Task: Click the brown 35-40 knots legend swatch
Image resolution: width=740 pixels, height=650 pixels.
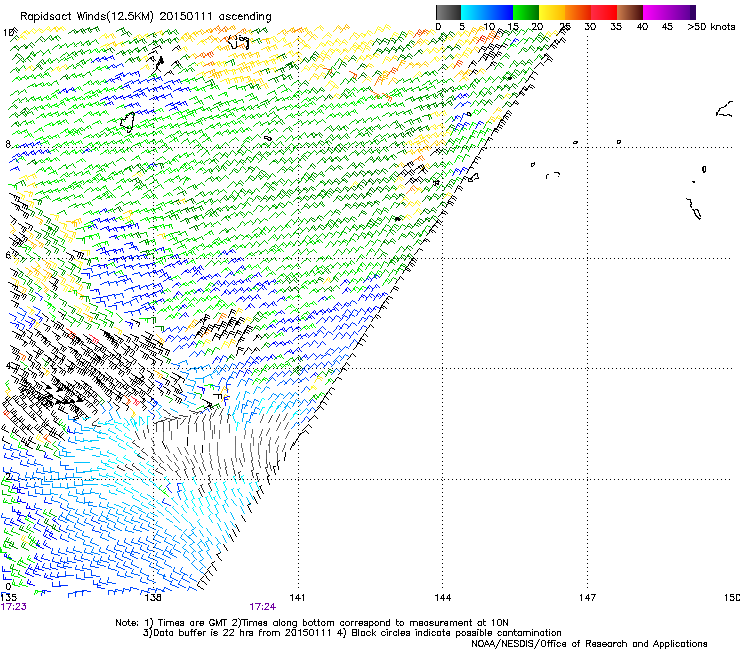Action: [x=630, y=12]
